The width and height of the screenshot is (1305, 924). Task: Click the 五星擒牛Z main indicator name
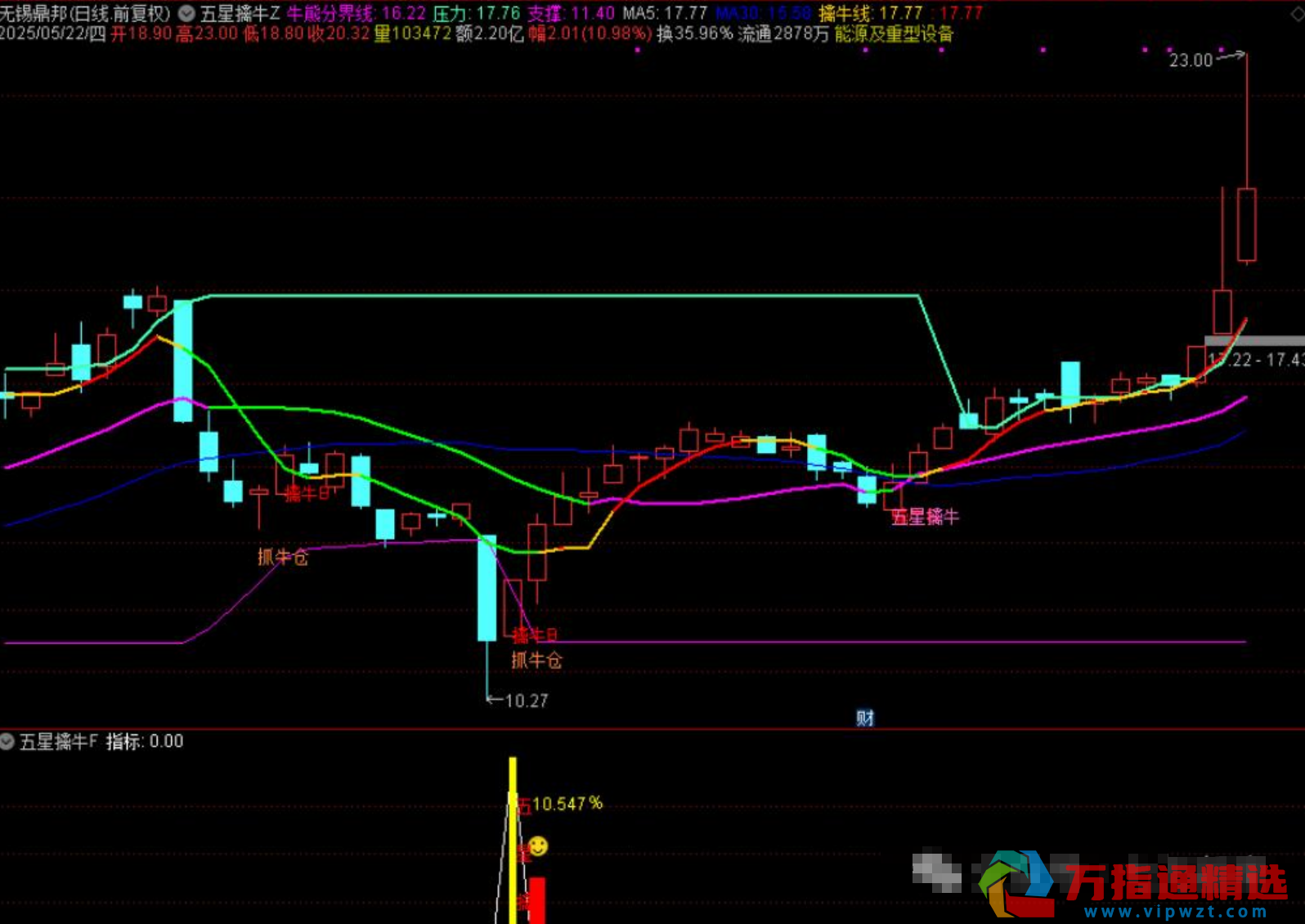tap(240, 13)
